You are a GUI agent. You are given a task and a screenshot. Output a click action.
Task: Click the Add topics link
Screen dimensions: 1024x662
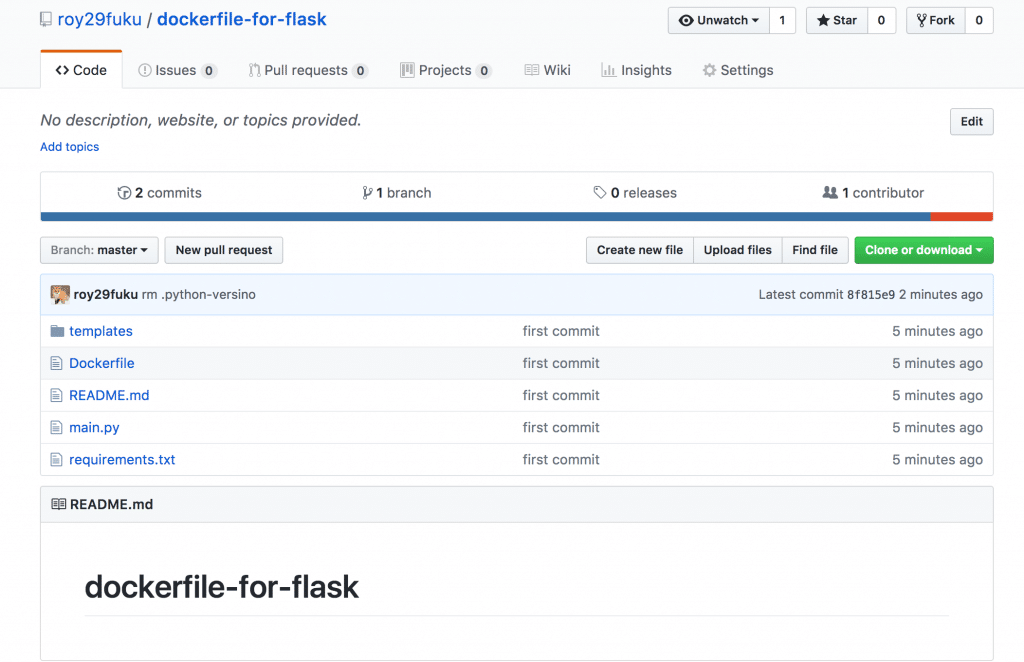click(x=69, y=147)
